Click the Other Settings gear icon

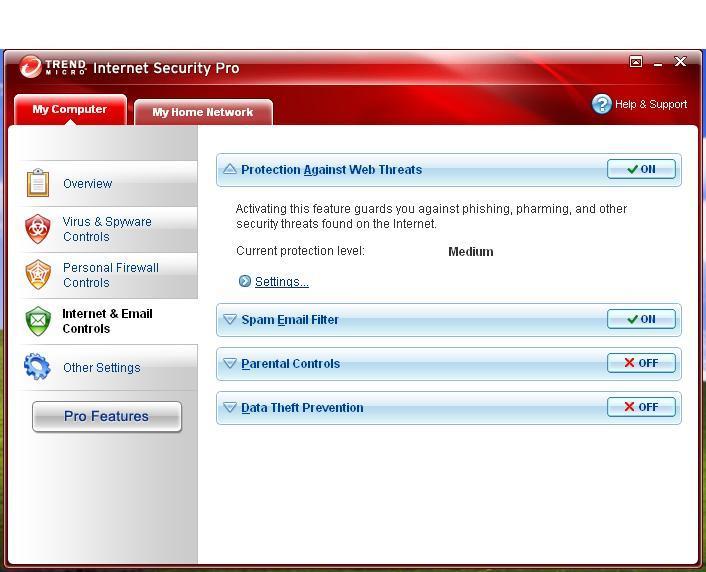(37, 367)
